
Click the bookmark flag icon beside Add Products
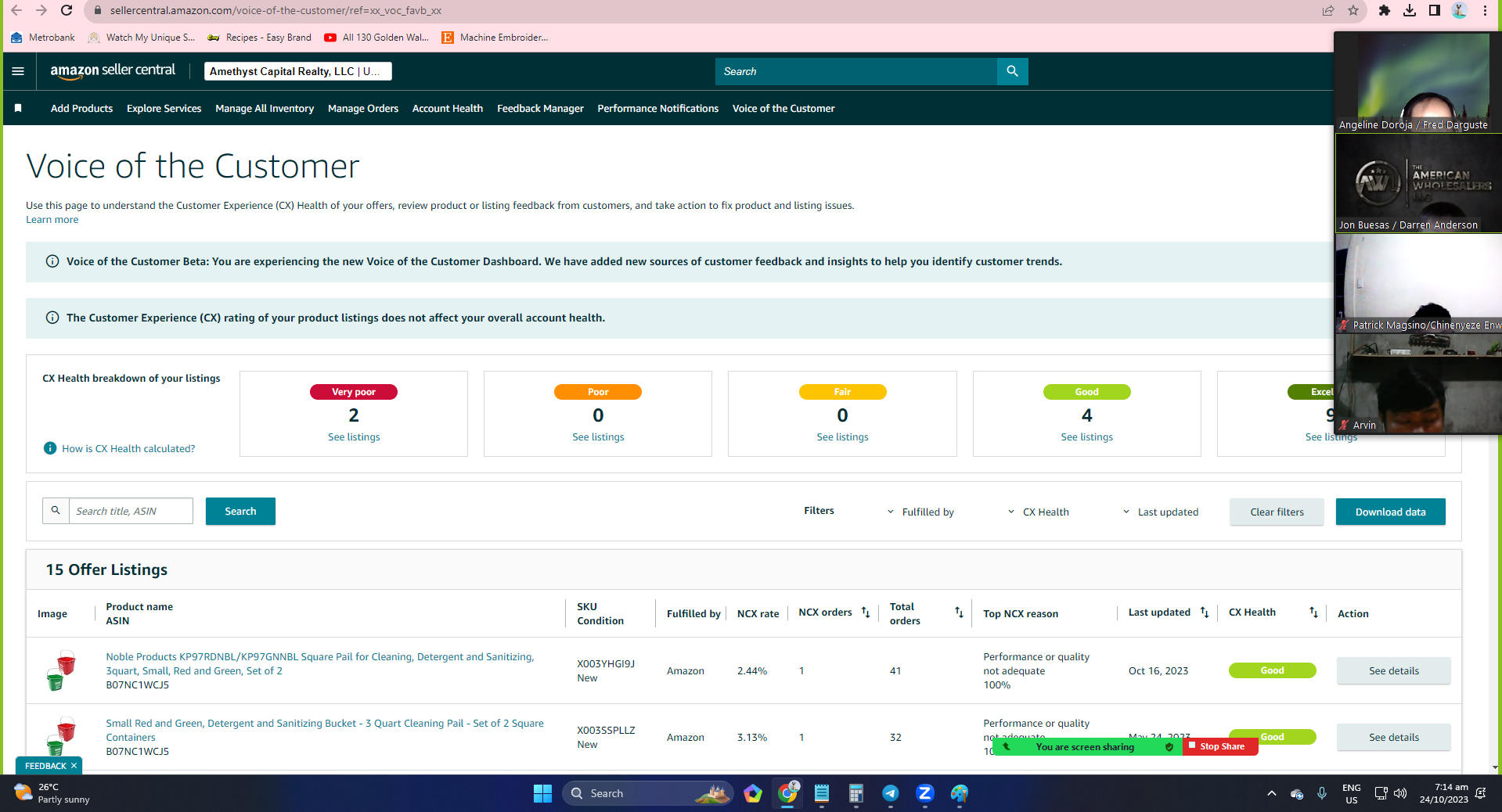tap(18, 108)
